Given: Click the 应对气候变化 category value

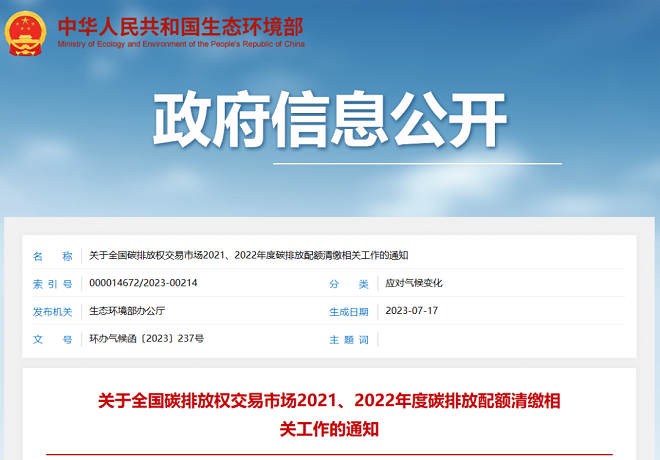Looking at the screenshot, I should tap(413, 283).
